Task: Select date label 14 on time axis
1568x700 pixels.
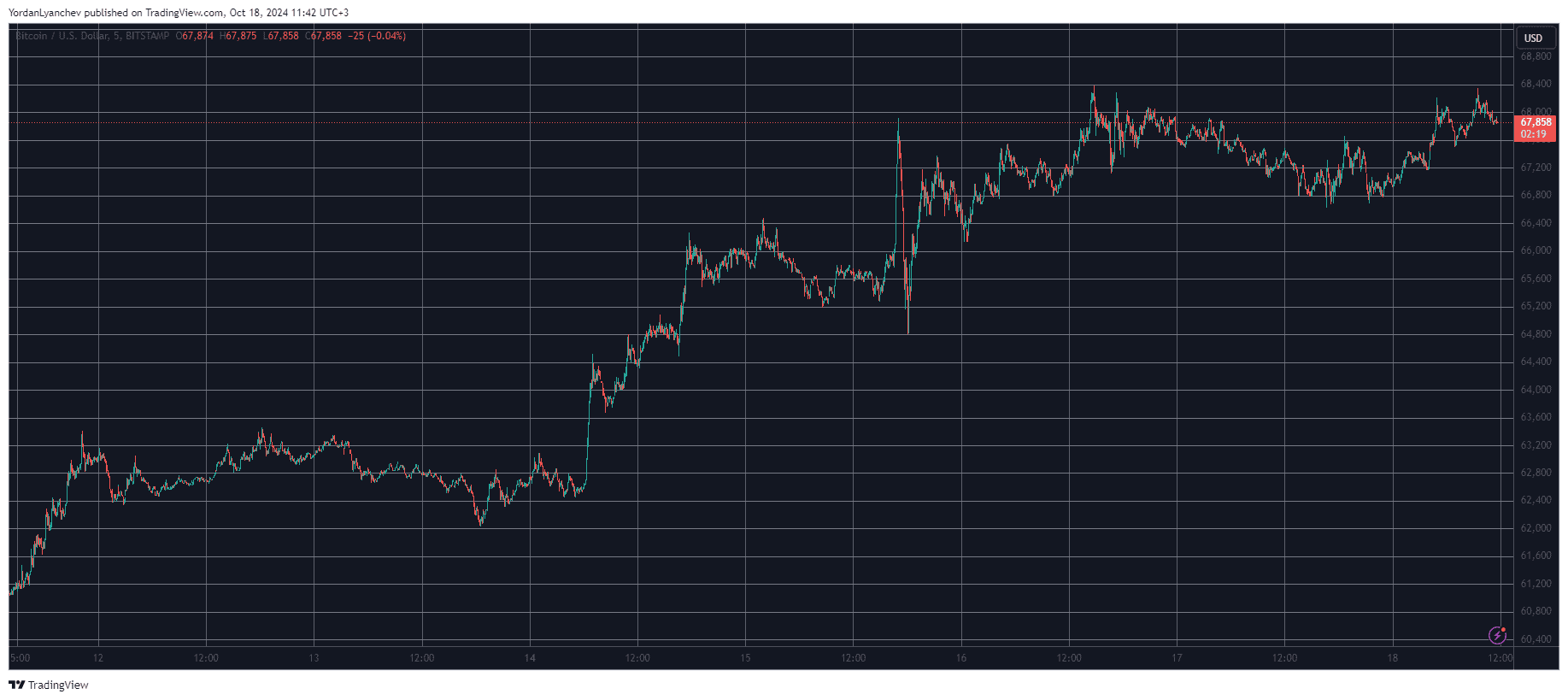Action: [x=530, y=658]
